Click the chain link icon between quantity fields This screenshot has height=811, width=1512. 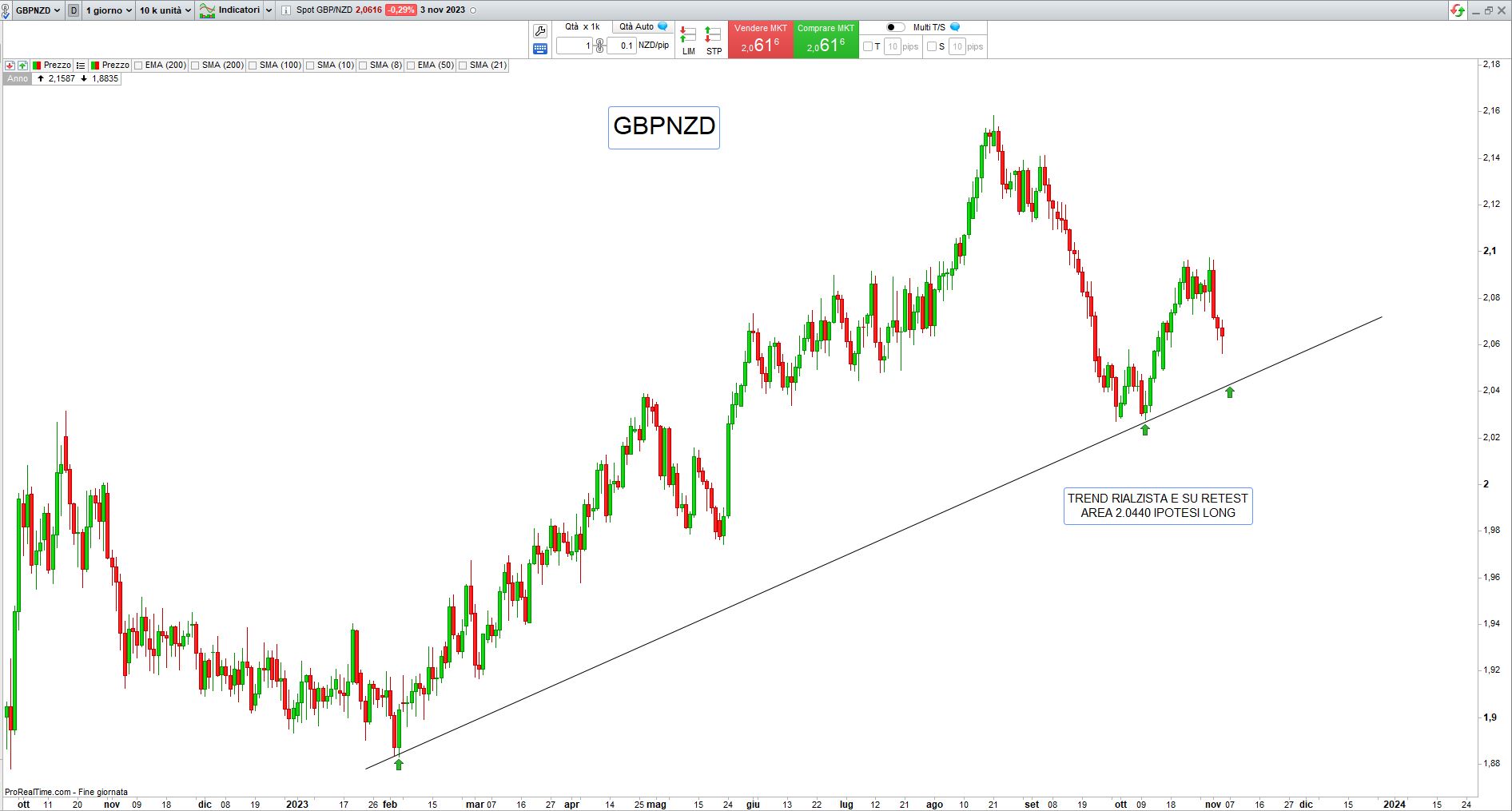[x=599, y=46]
